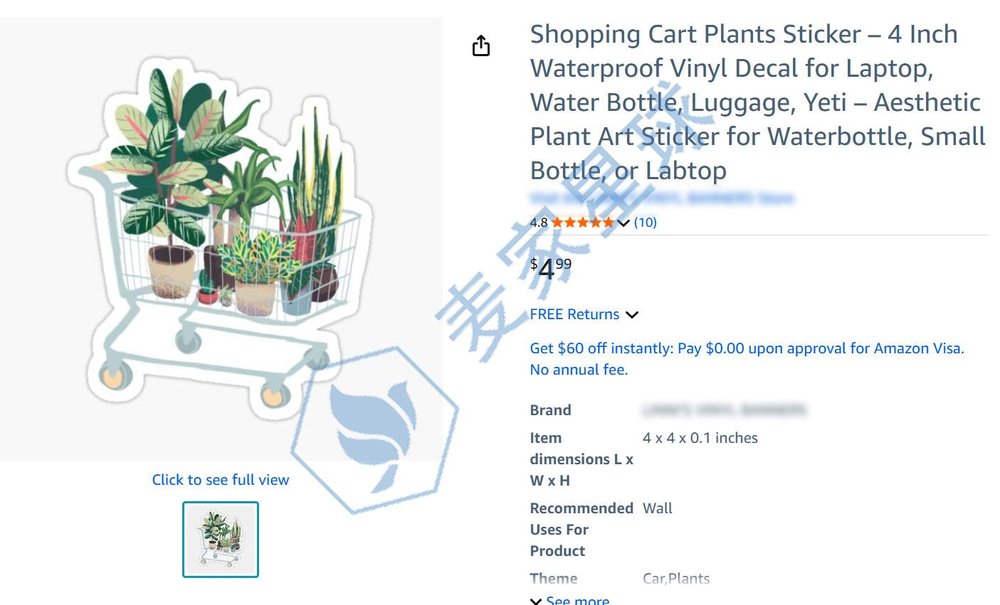Click the "Wall" recommended use value
This screenshot has height=605, width=1000.
pyautogui.click(x=657, y=508)
